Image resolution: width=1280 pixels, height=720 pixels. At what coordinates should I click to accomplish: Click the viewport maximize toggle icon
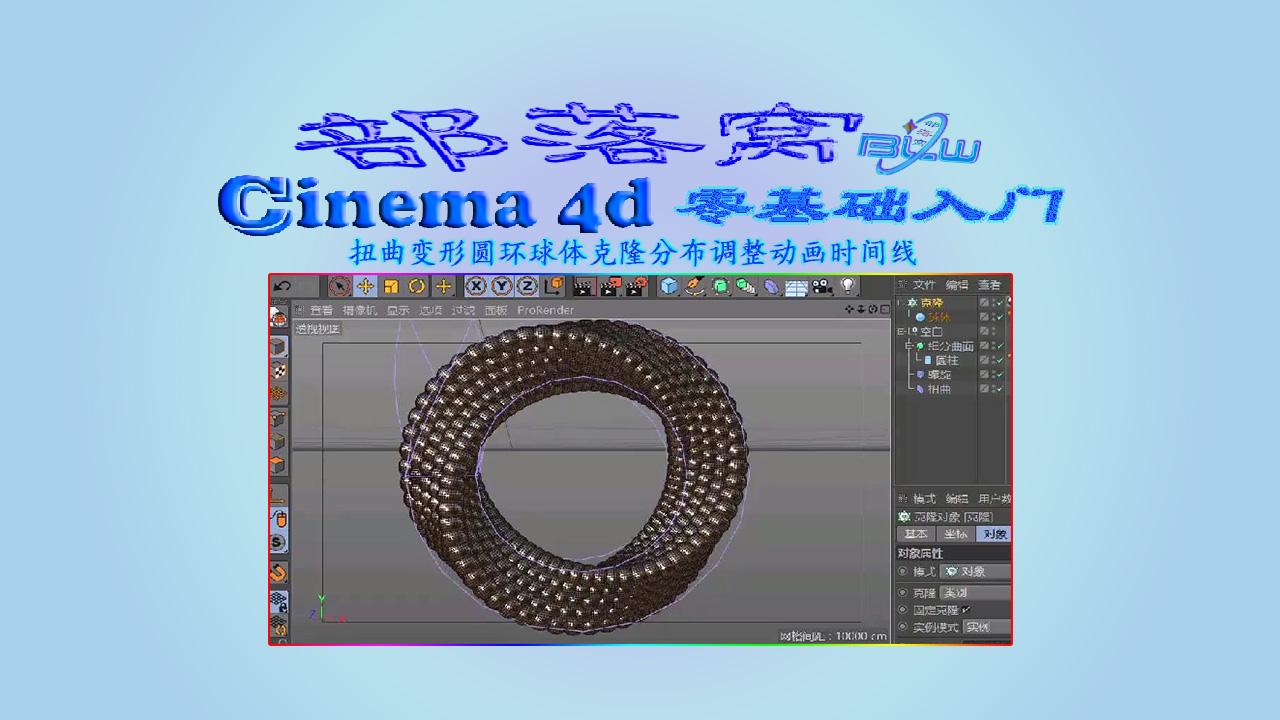(x=884, y=309)
